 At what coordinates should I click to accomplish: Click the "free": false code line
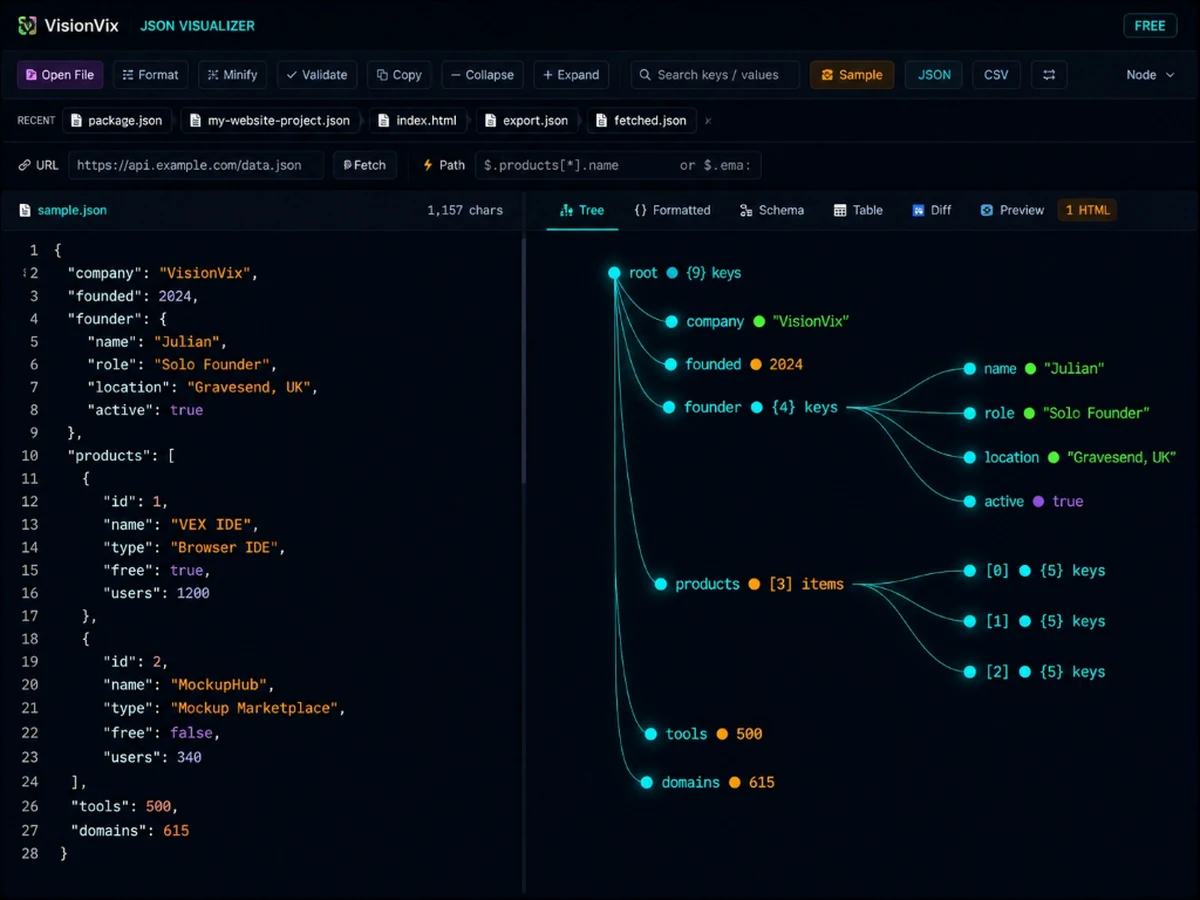161,733
